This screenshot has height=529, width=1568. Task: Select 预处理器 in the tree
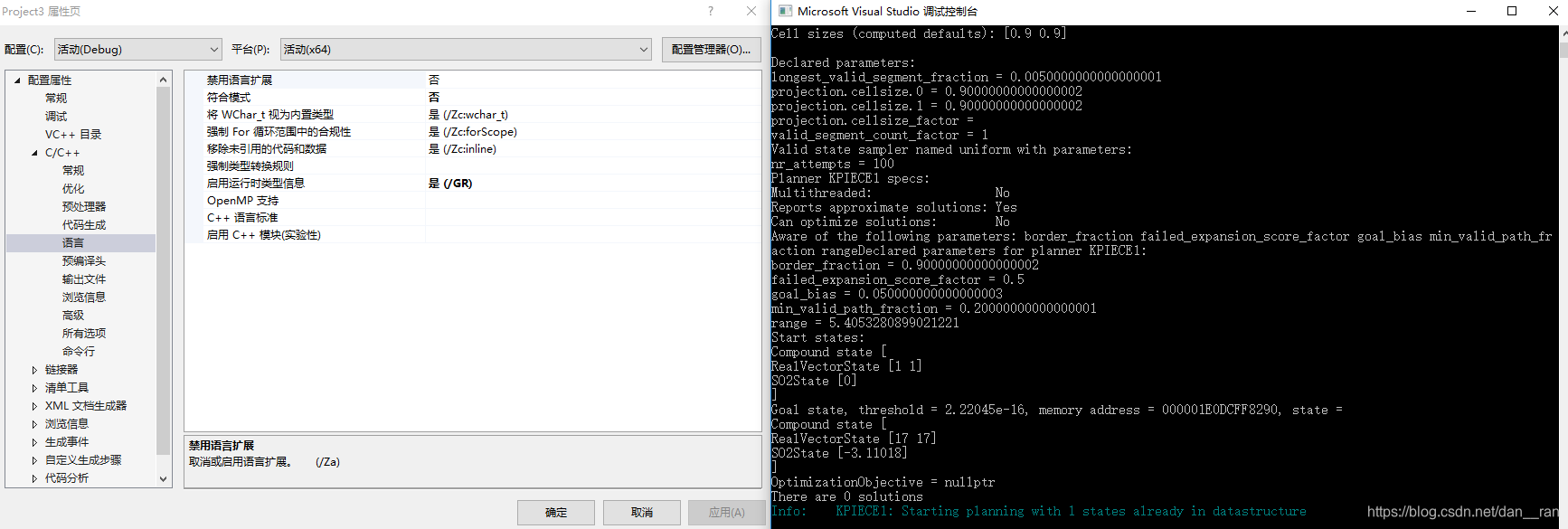84,207
